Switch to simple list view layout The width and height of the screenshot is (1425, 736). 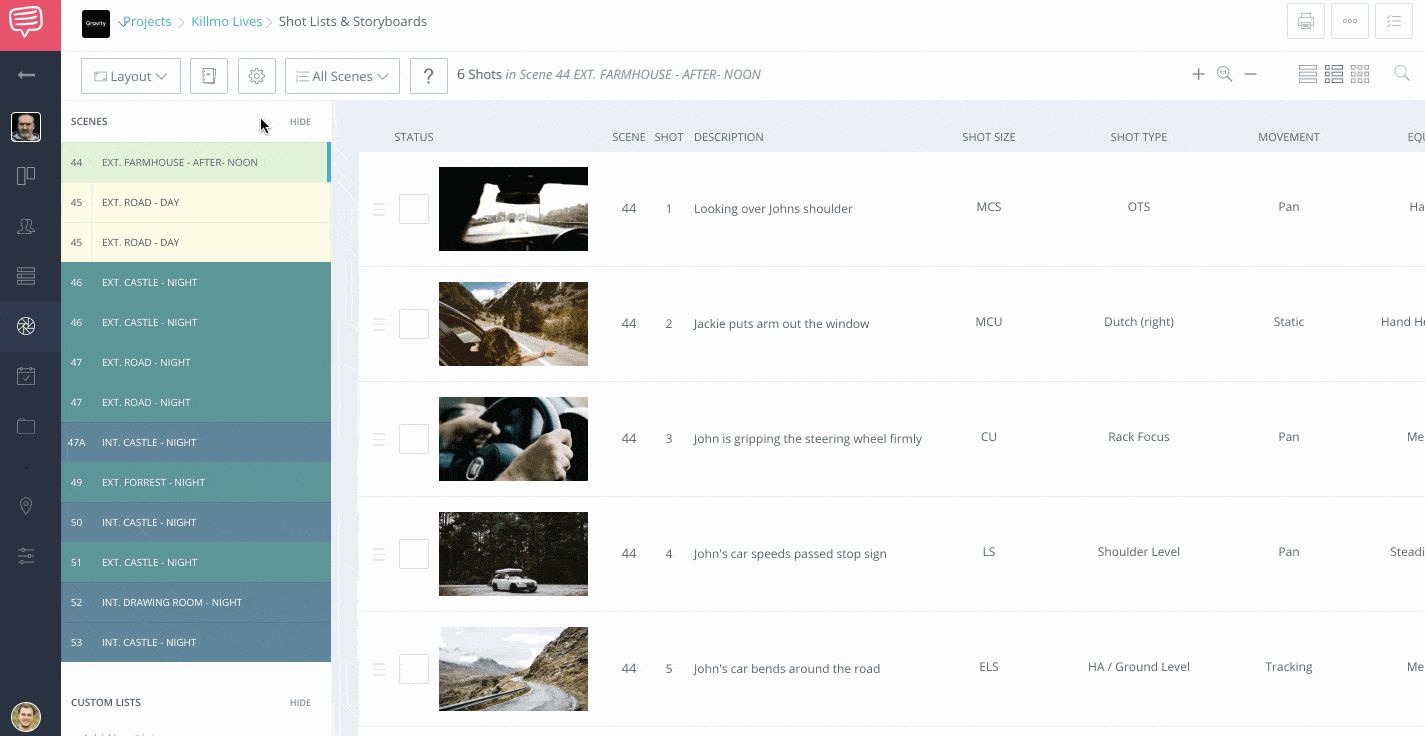pyautogui.click(x=1307, y=73)
